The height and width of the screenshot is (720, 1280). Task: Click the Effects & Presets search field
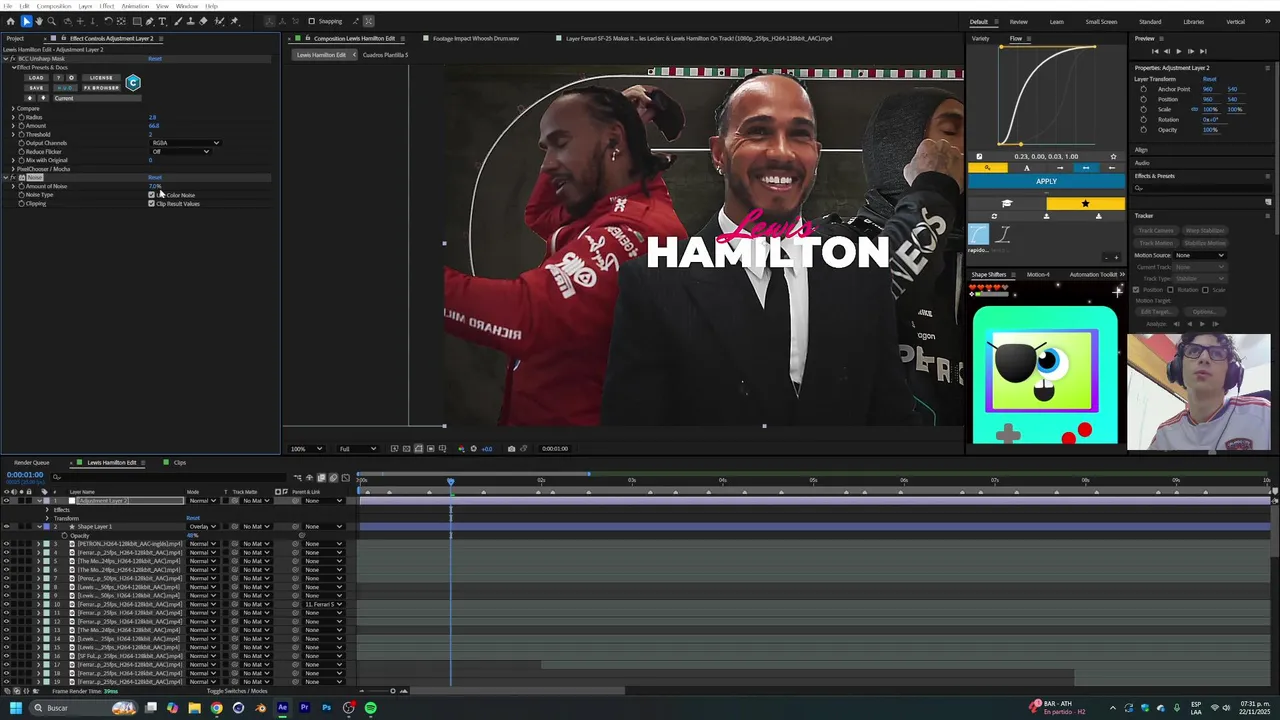1202,188
